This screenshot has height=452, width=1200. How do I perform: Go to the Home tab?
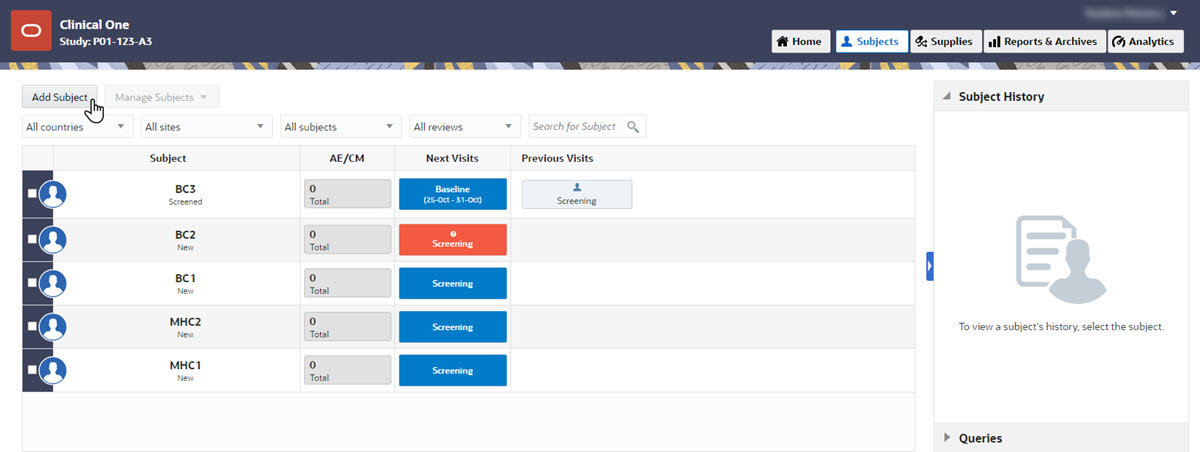[x=801, y=41]
